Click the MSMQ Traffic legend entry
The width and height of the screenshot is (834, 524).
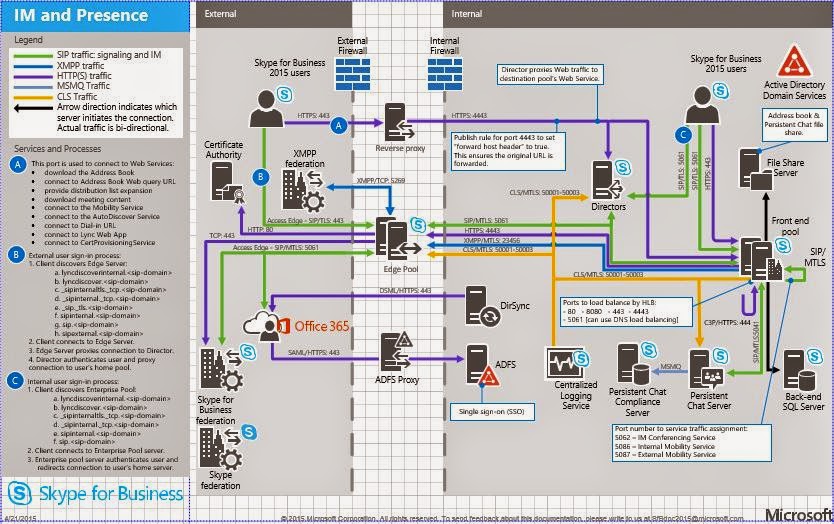(x=83, y=86)
